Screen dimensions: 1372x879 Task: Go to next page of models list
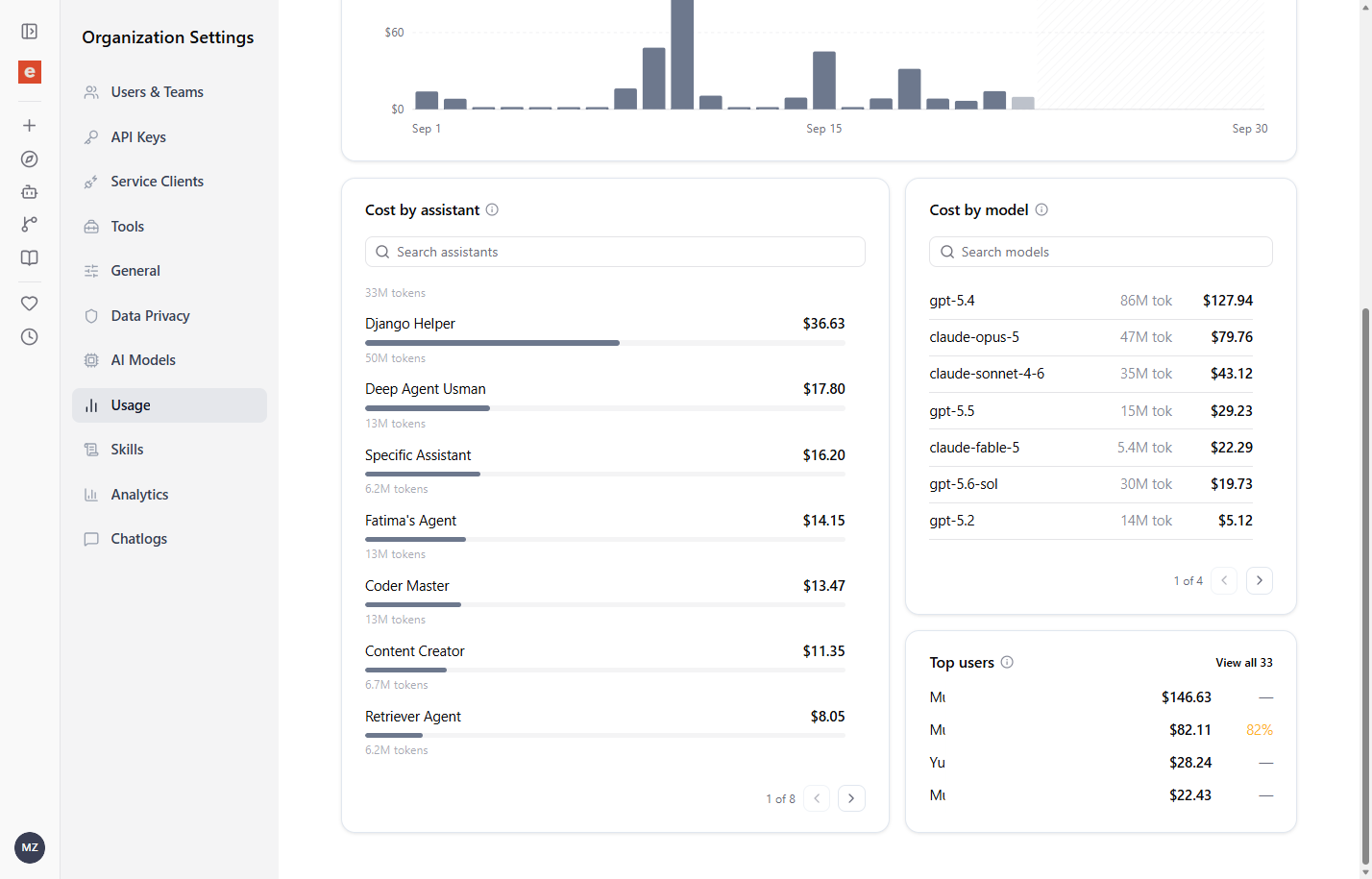[1260, 580]
